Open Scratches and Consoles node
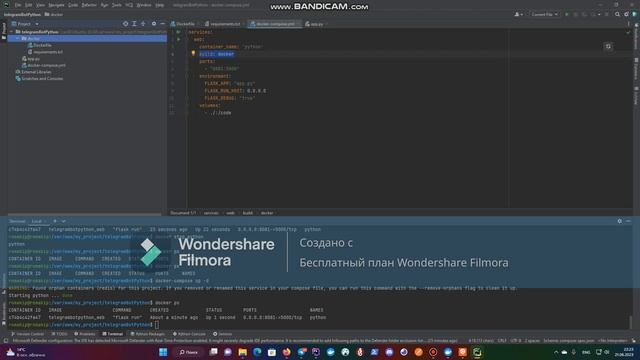 tap(39, 78)
